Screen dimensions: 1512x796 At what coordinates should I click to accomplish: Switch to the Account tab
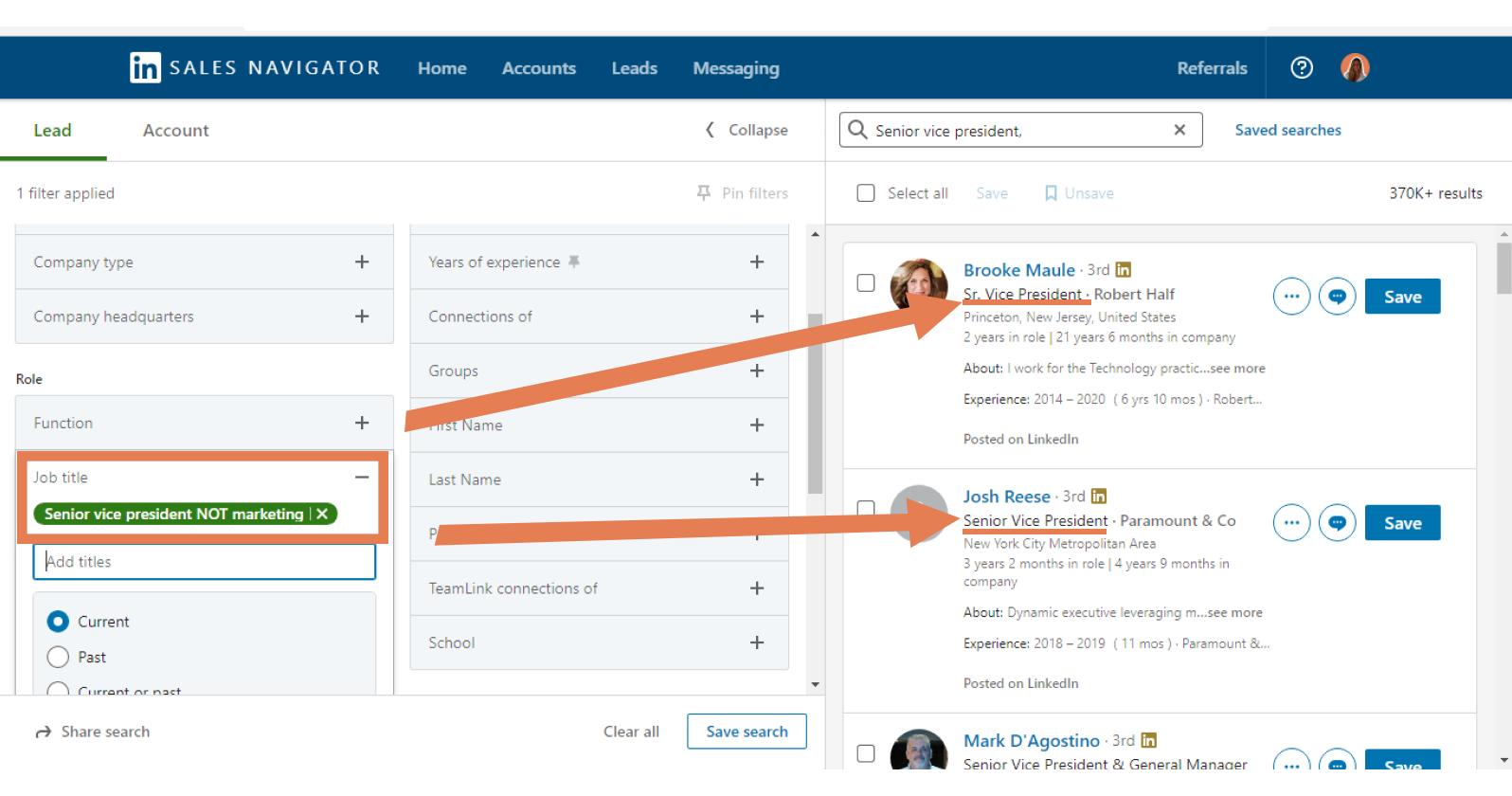point(176,131)
